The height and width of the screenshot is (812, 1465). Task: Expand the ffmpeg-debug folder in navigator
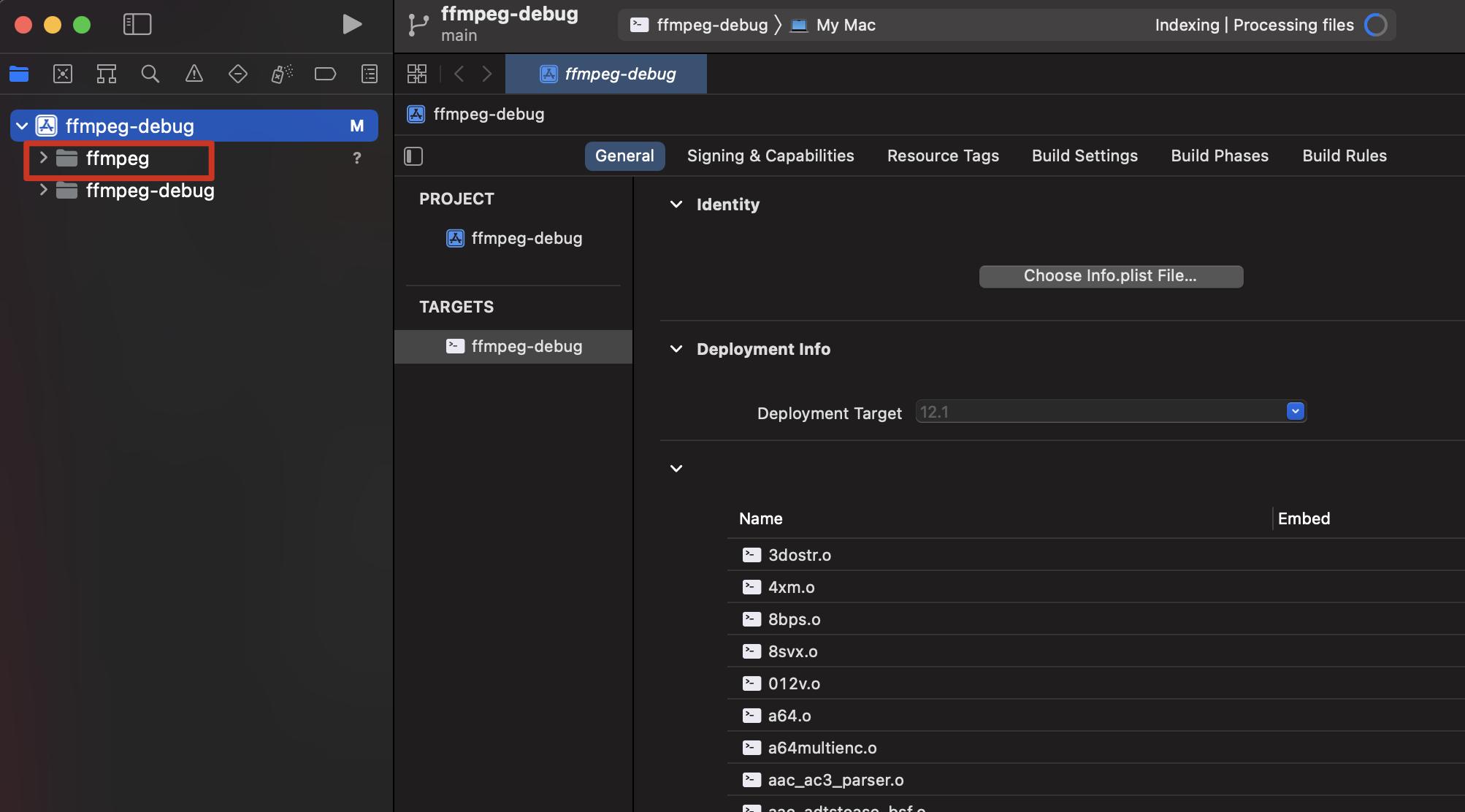coord(43,190)
